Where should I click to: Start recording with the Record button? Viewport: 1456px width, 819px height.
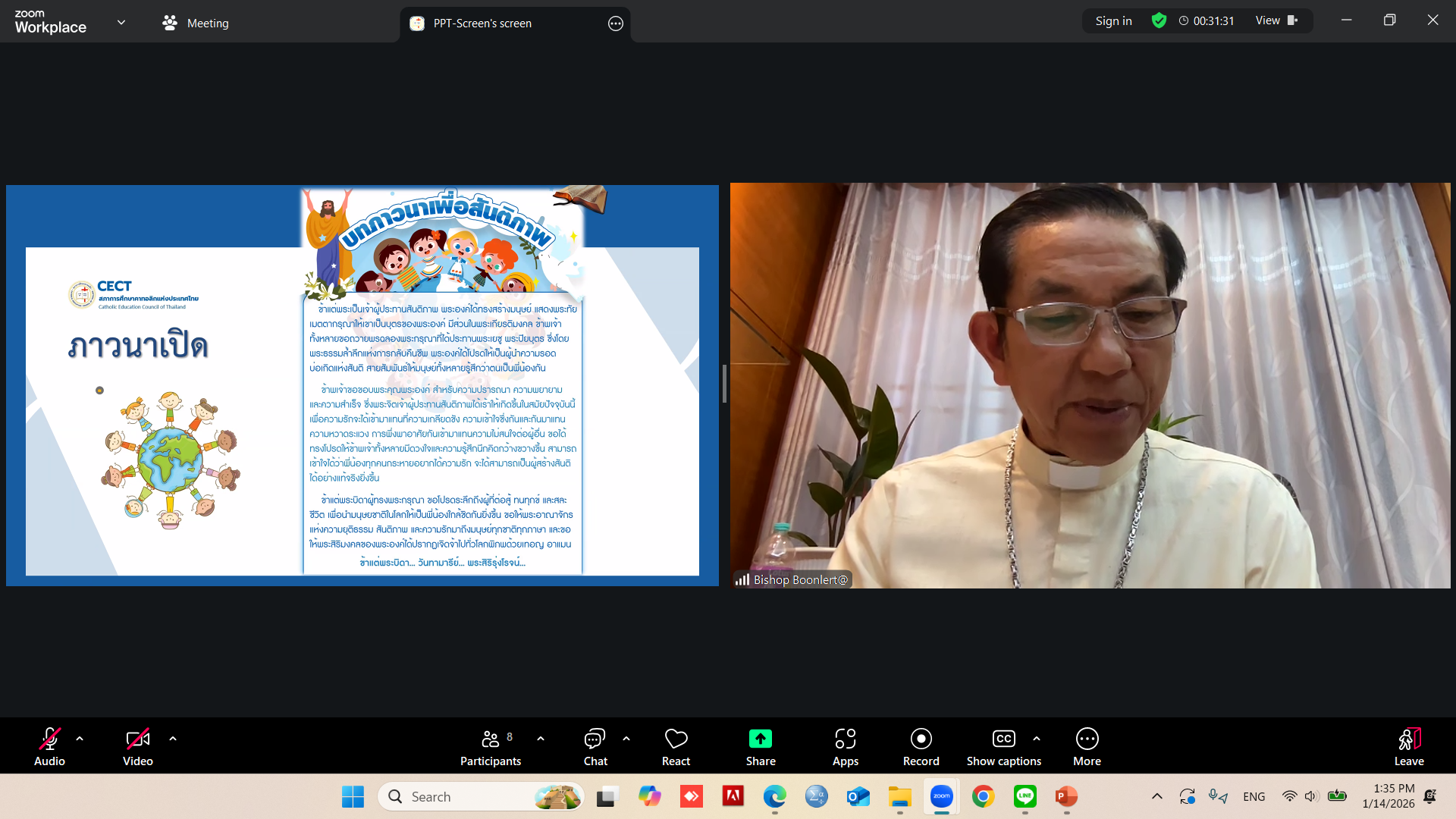coord(921,747)
